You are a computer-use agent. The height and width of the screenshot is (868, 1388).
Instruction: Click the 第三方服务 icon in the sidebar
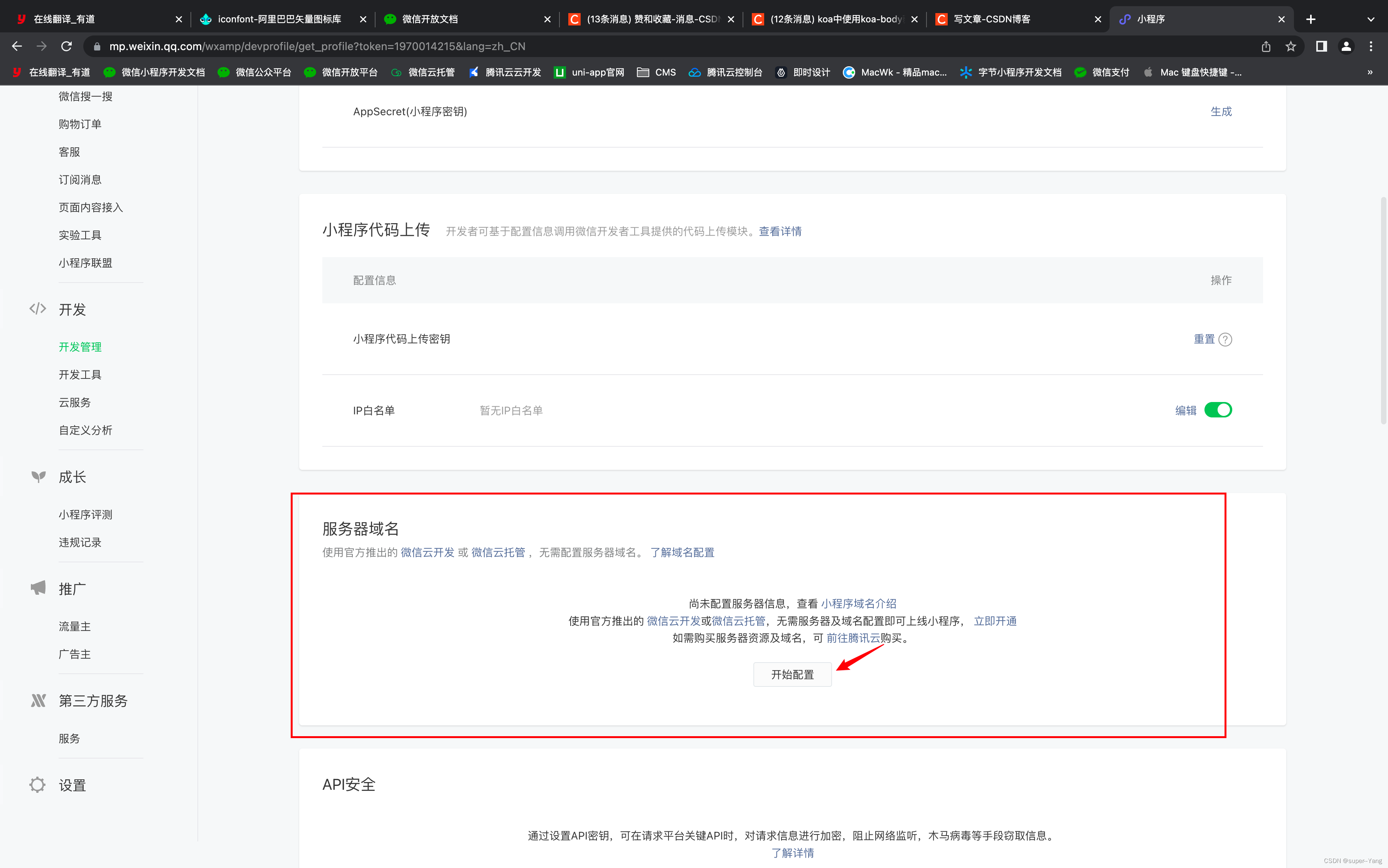click(x=38, y=700)
